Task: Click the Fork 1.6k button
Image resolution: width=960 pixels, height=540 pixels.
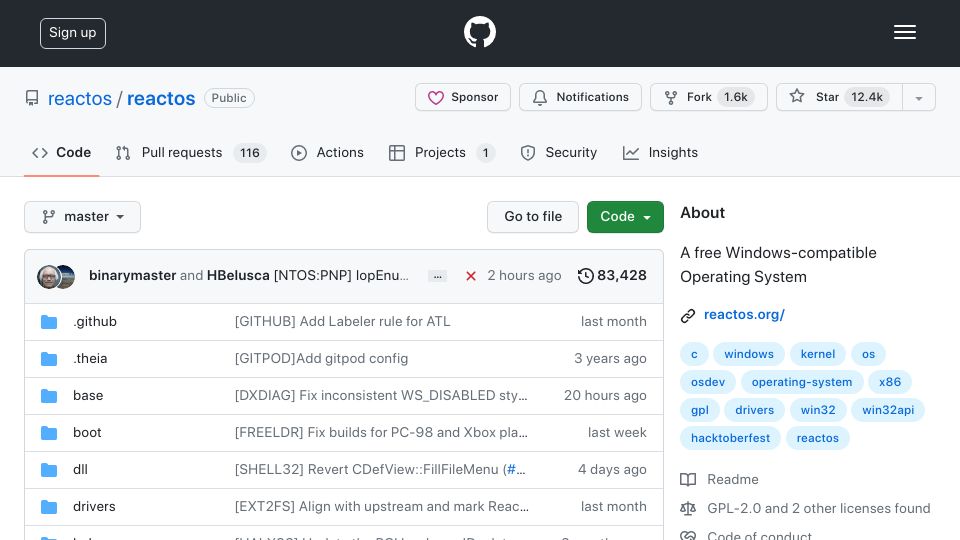Action: coord(709,97)
